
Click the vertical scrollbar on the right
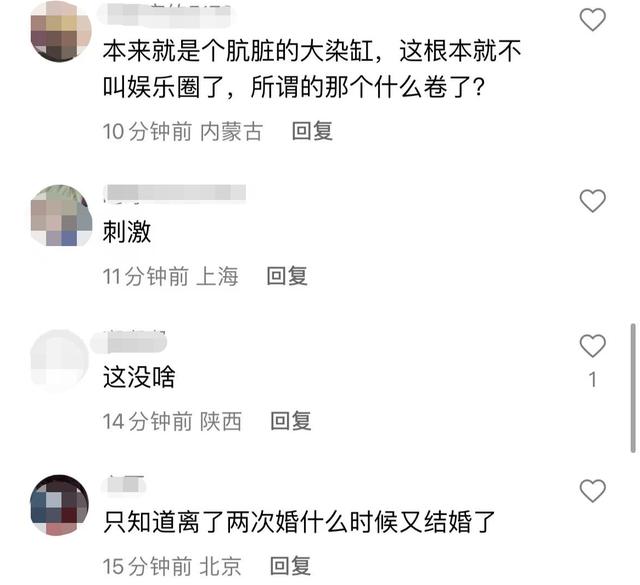click(x=633, y=388)
